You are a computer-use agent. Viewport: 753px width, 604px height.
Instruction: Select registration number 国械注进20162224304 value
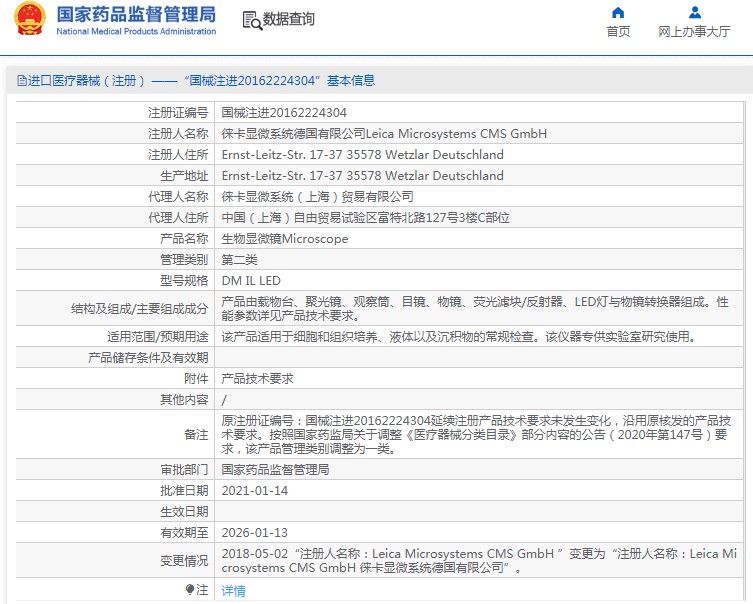pyautogui.click(x=284, y=113)
